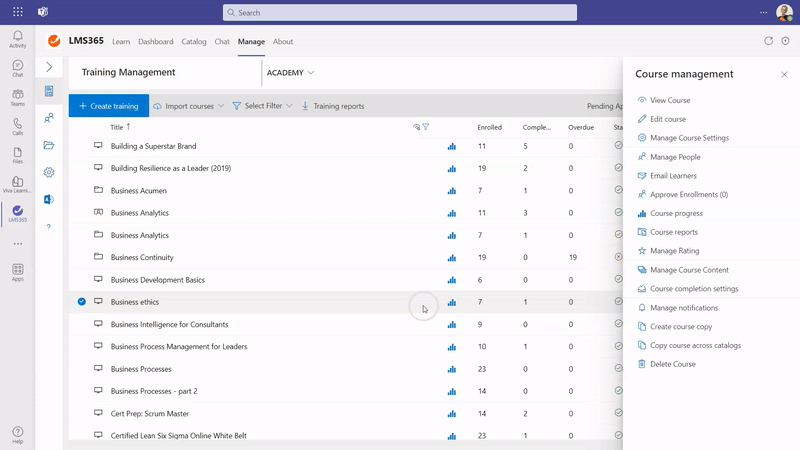
Task: Open users icon in LMS365 sidebar
Action: pyautogui.click(x=49, y=118)
